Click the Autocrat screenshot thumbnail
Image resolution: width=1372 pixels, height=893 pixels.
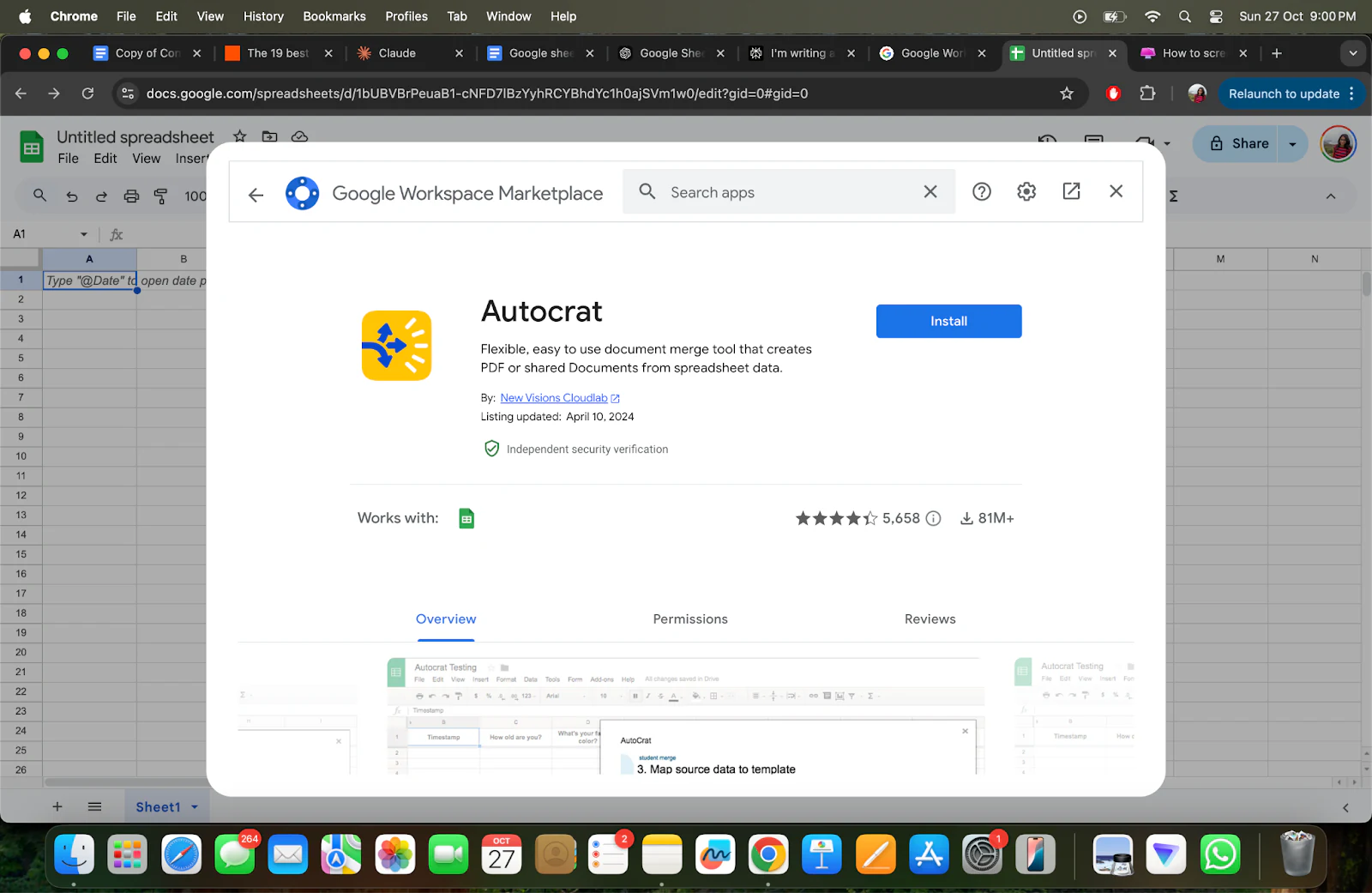tap(685, 716)
